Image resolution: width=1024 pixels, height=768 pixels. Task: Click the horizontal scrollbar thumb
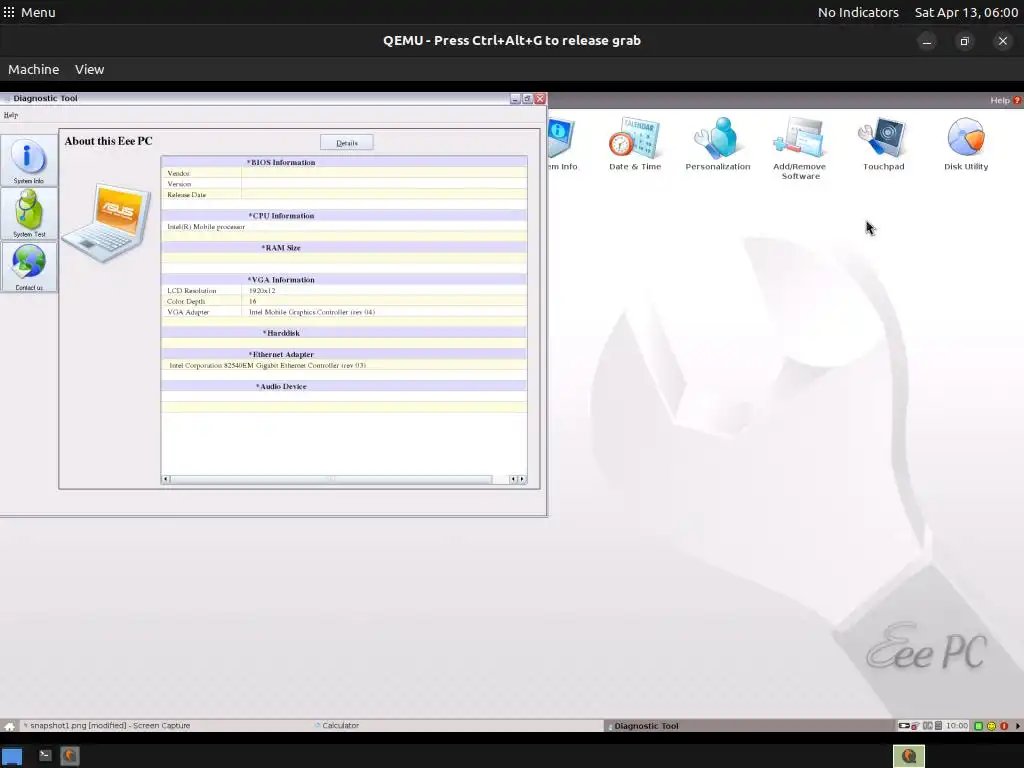click(x=330, y=479)
